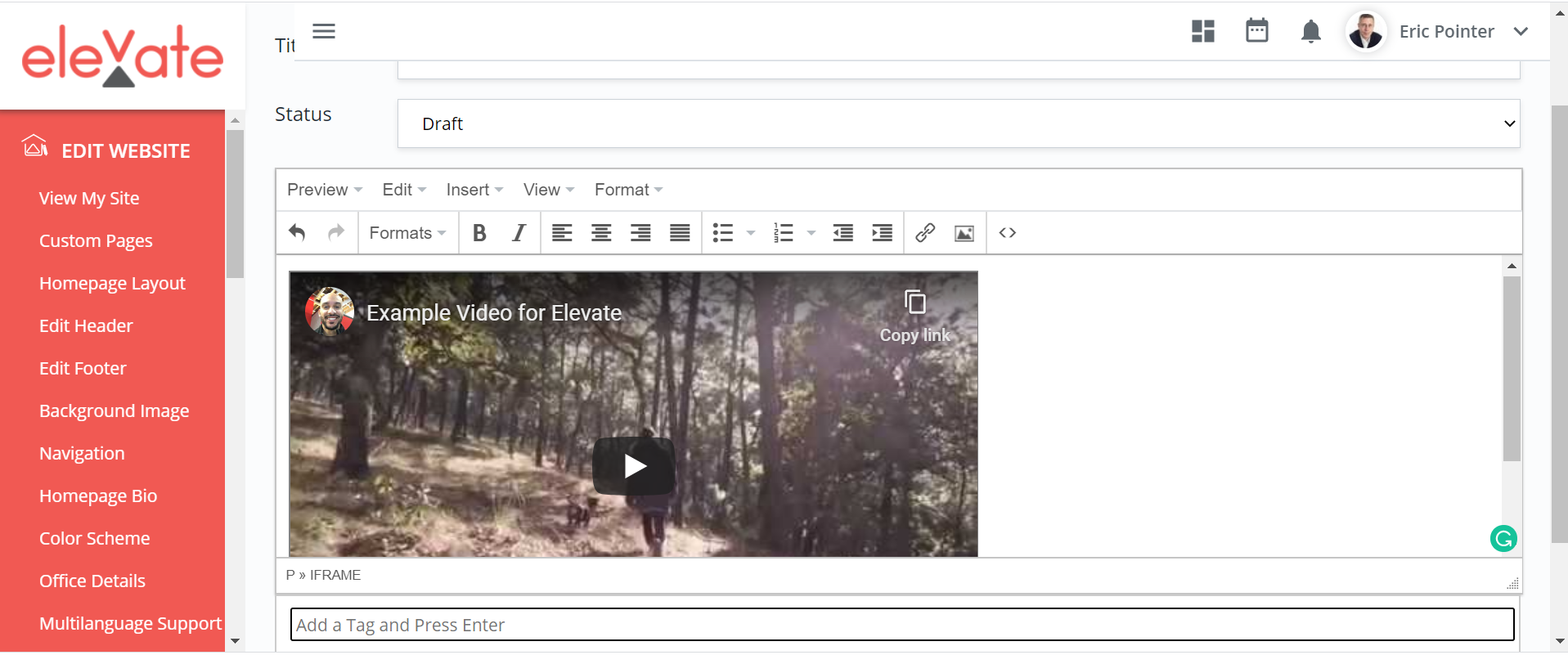Click the sidebar scrollbar down arrow
The image size is (1568, 655).
[235, 641]
